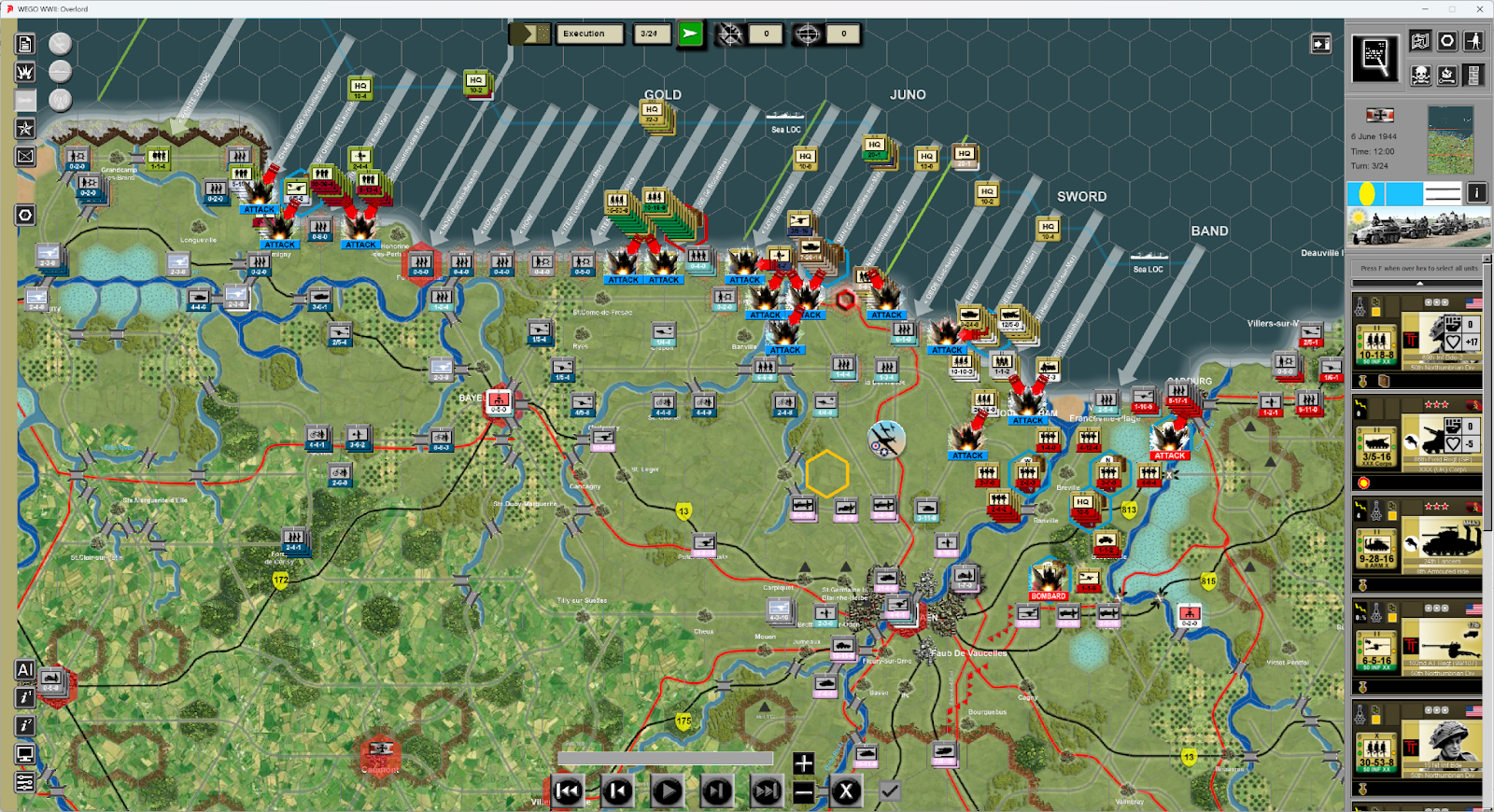The height and width of the screenshot is (812, 1494).
Task: Click the document report icon in left sidebar
Action: pyautogui.click(x=25, y=44)
